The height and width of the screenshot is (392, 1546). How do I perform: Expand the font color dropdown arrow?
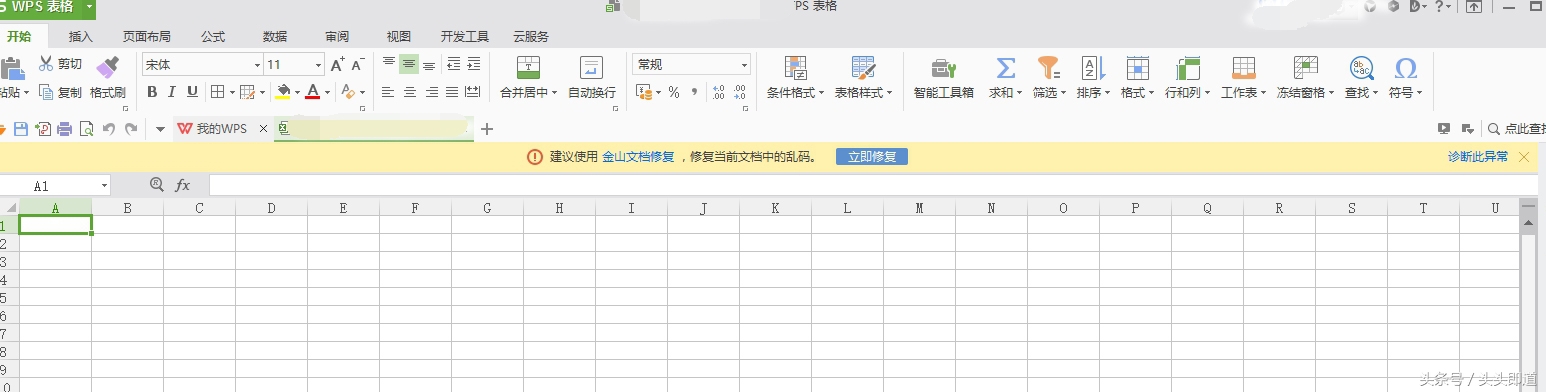(328, 92)
